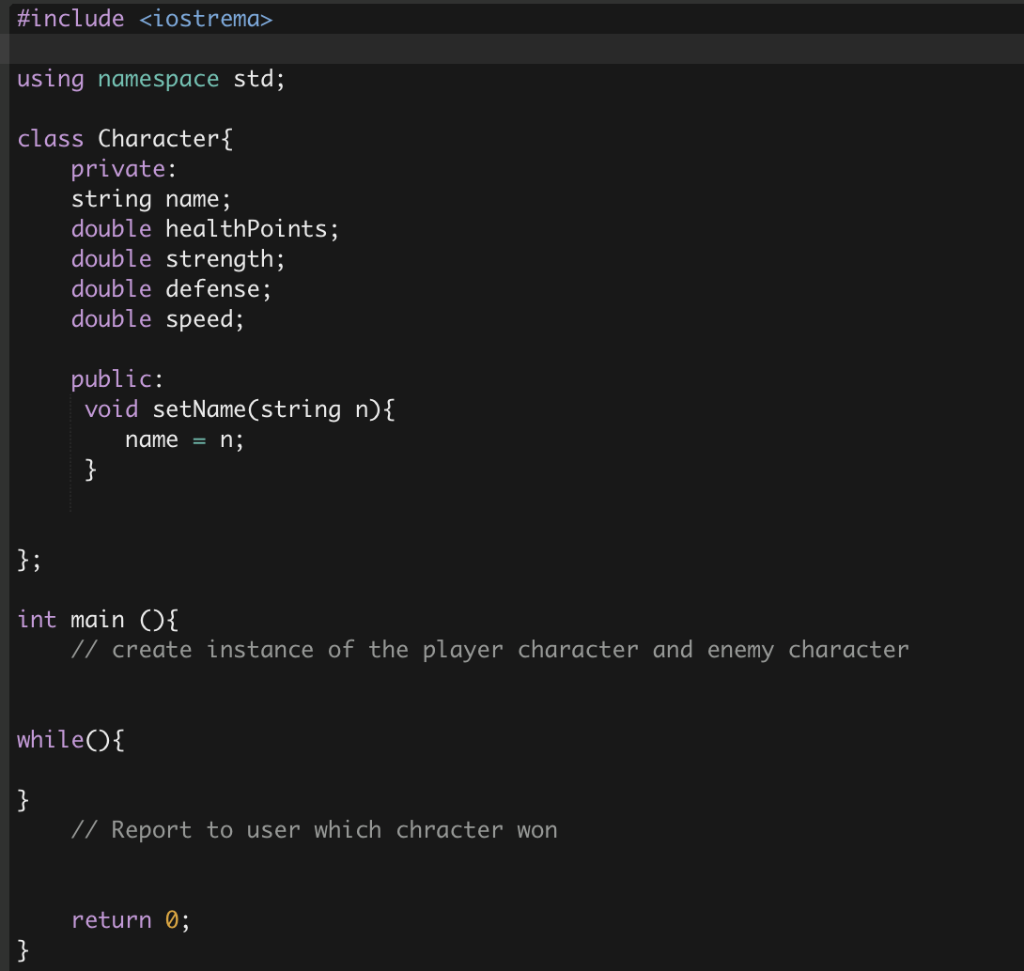Screen dimensions: 1024x971
Task: Select the name assignment inside setName
Action: (184, 438)
